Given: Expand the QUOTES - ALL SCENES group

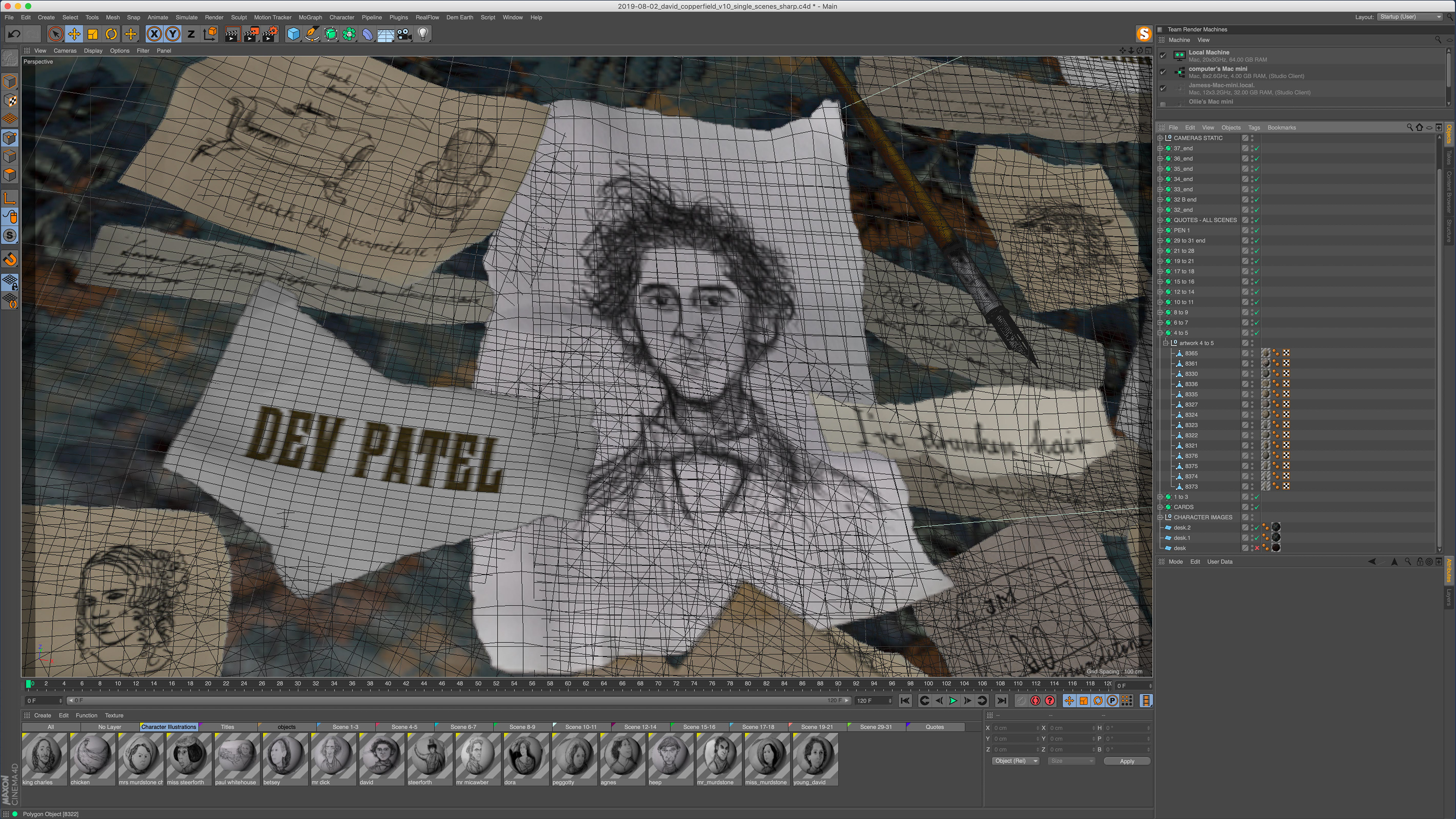Looking at the screenshot, I should pos(1160,220).
